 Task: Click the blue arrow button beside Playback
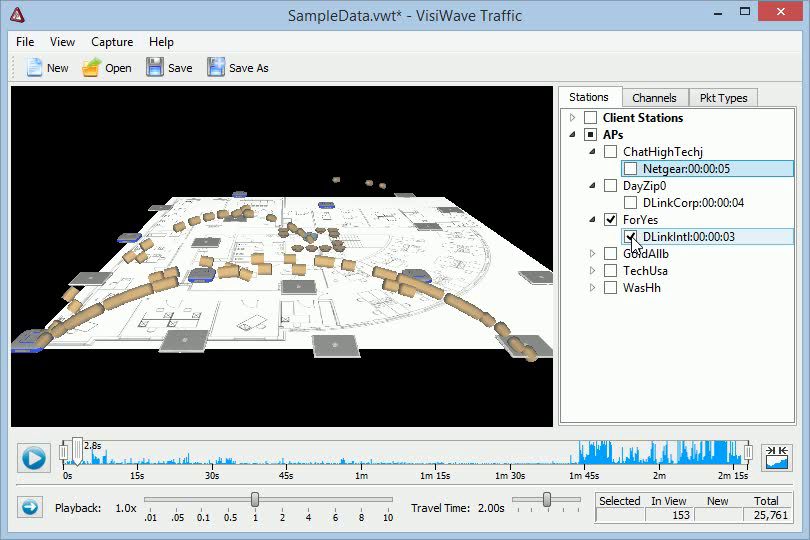click(x=30, y=507)
